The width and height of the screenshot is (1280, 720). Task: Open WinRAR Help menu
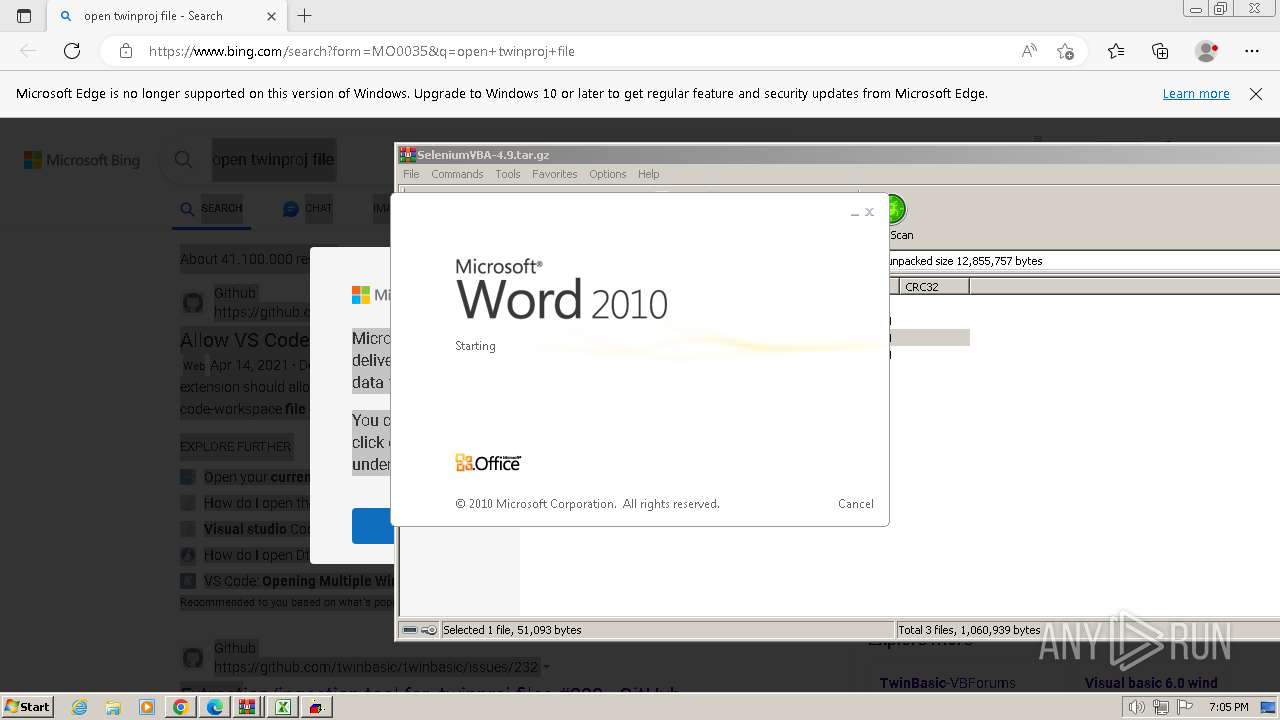(648, 174)
